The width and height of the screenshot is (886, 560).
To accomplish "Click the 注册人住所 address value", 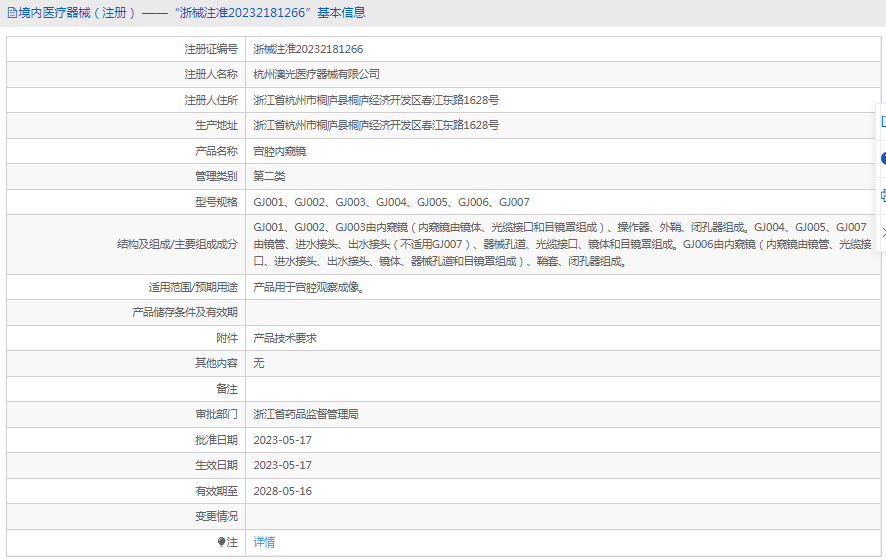I will tap(376, 101).
